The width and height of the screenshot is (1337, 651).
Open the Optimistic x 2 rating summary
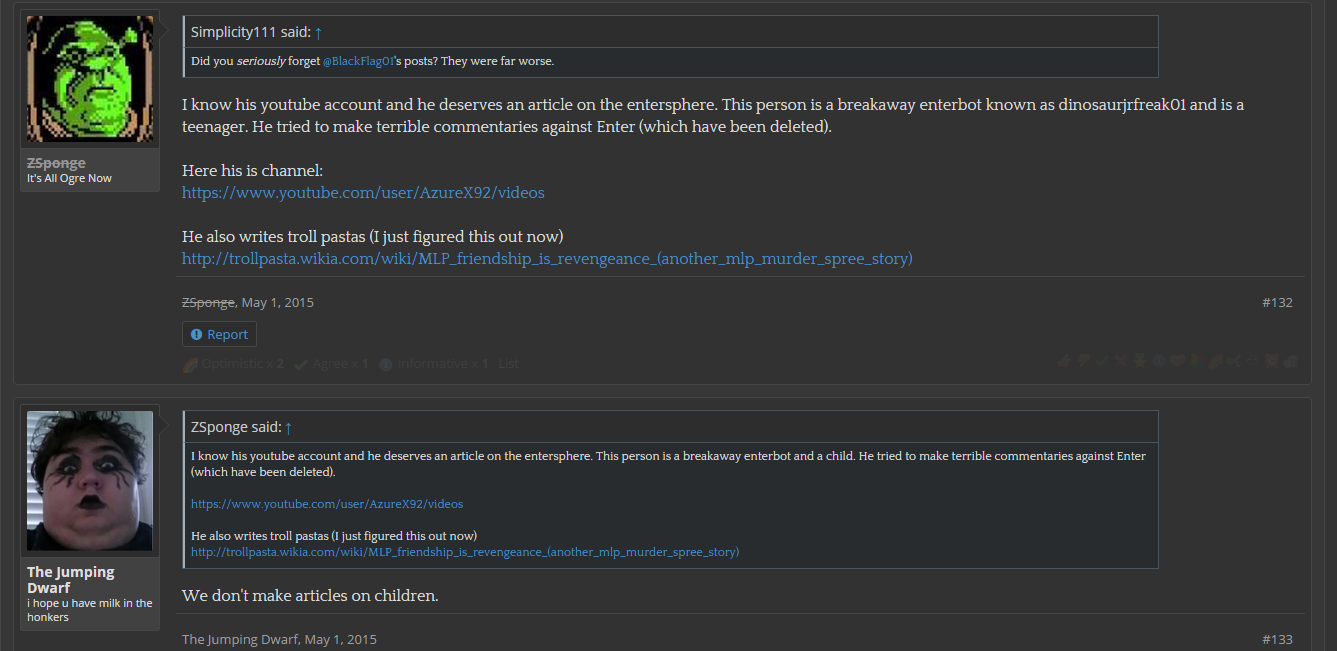click(x=233, y=364)
